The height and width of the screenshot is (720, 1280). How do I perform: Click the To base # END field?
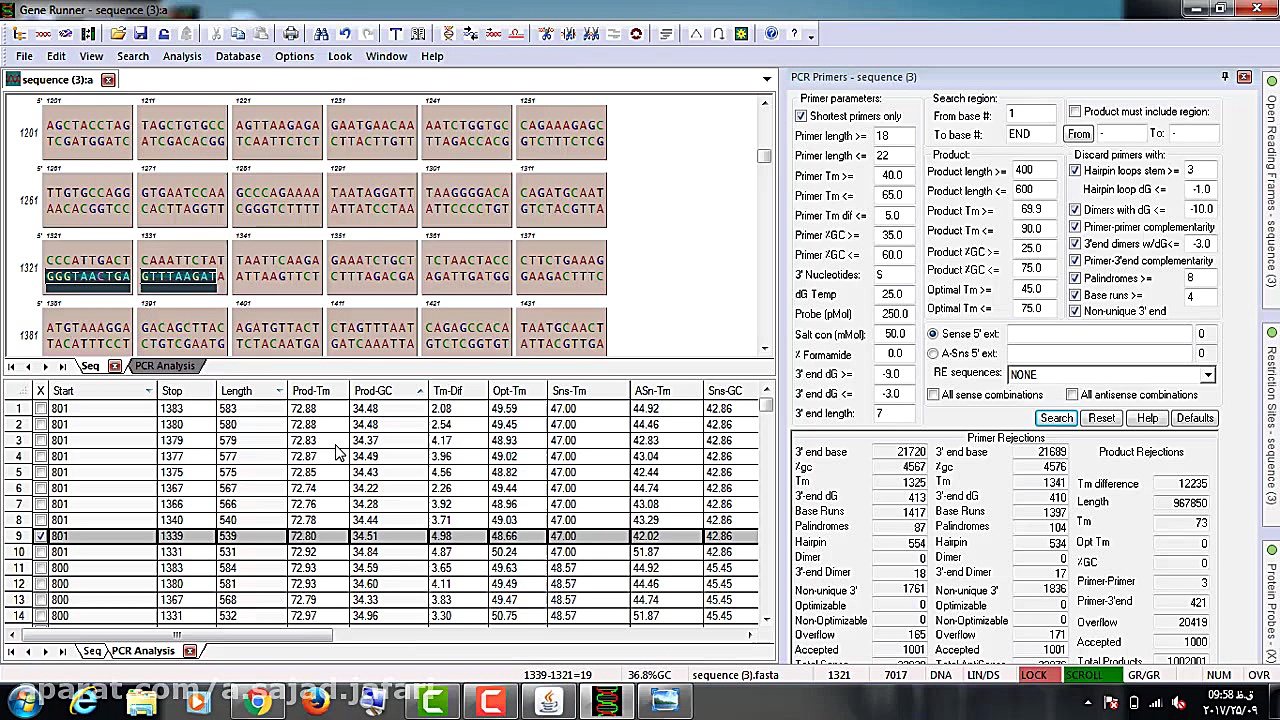click(x=1031, y=134)
